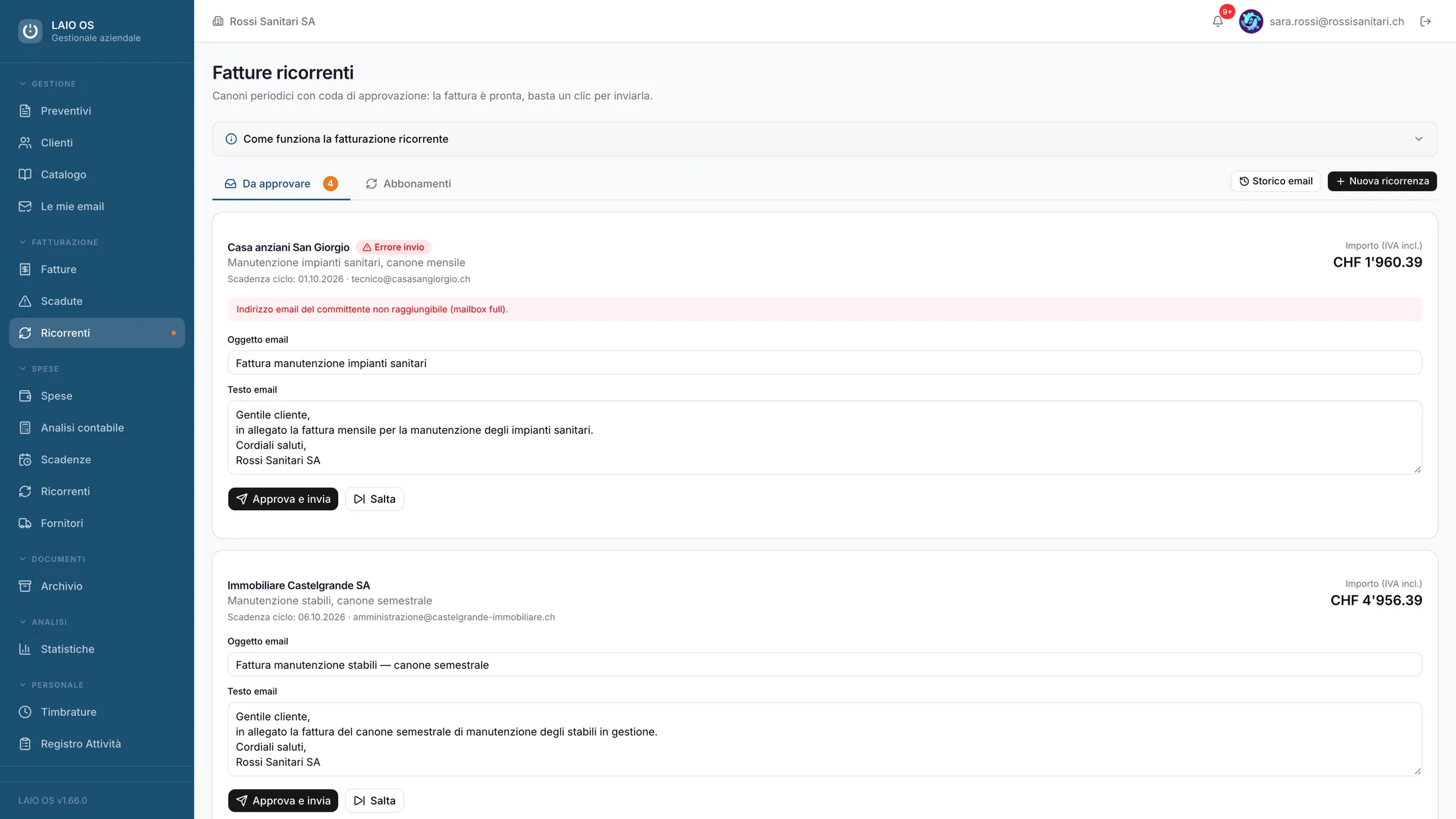Click the Errore invio badge
Screen dimensions: 1456x819
pyautogui.click(x=394, y=247)
